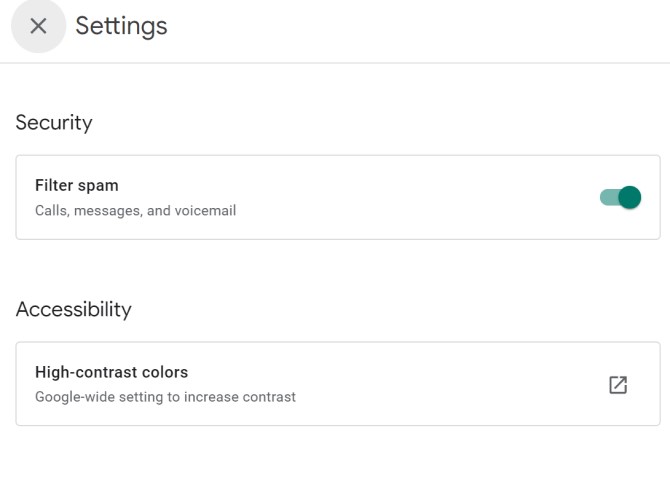Click the word 'spam' in Filter spam

[98, 185]
